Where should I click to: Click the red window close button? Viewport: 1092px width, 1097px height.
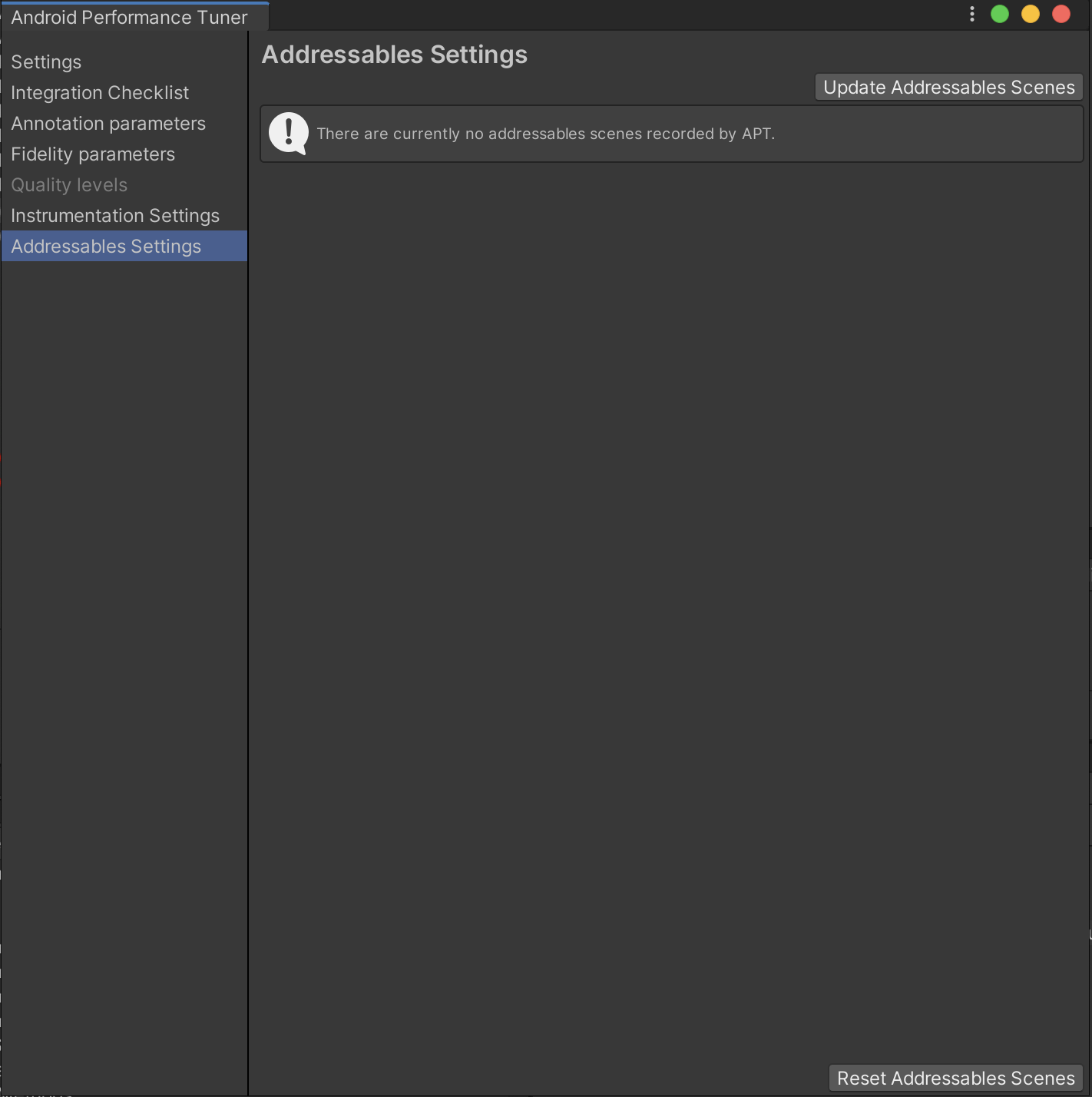tap(1061, 15)
